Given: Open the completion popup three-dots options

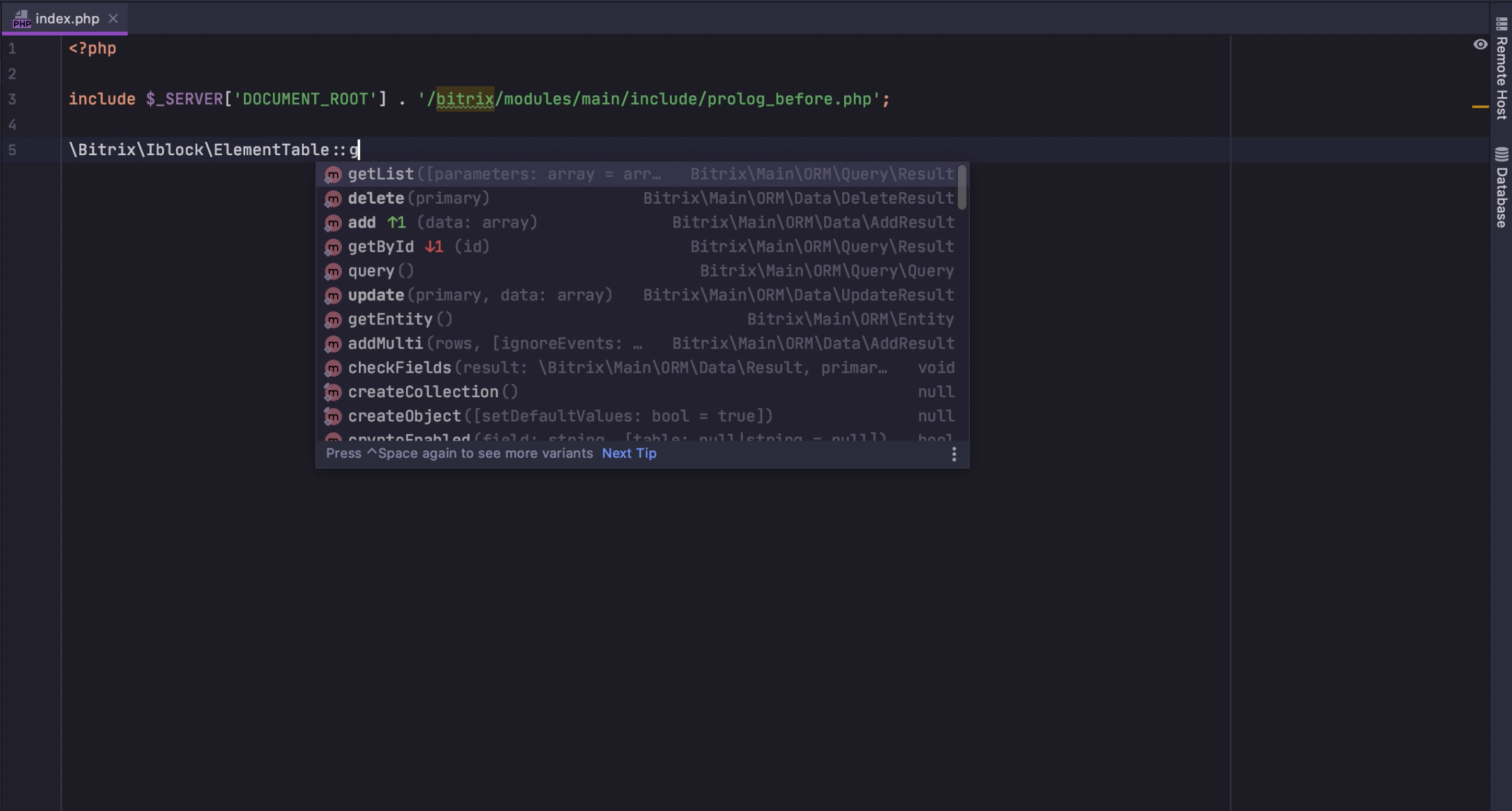Looking at the screenshot, I should [x=954, y=454].
